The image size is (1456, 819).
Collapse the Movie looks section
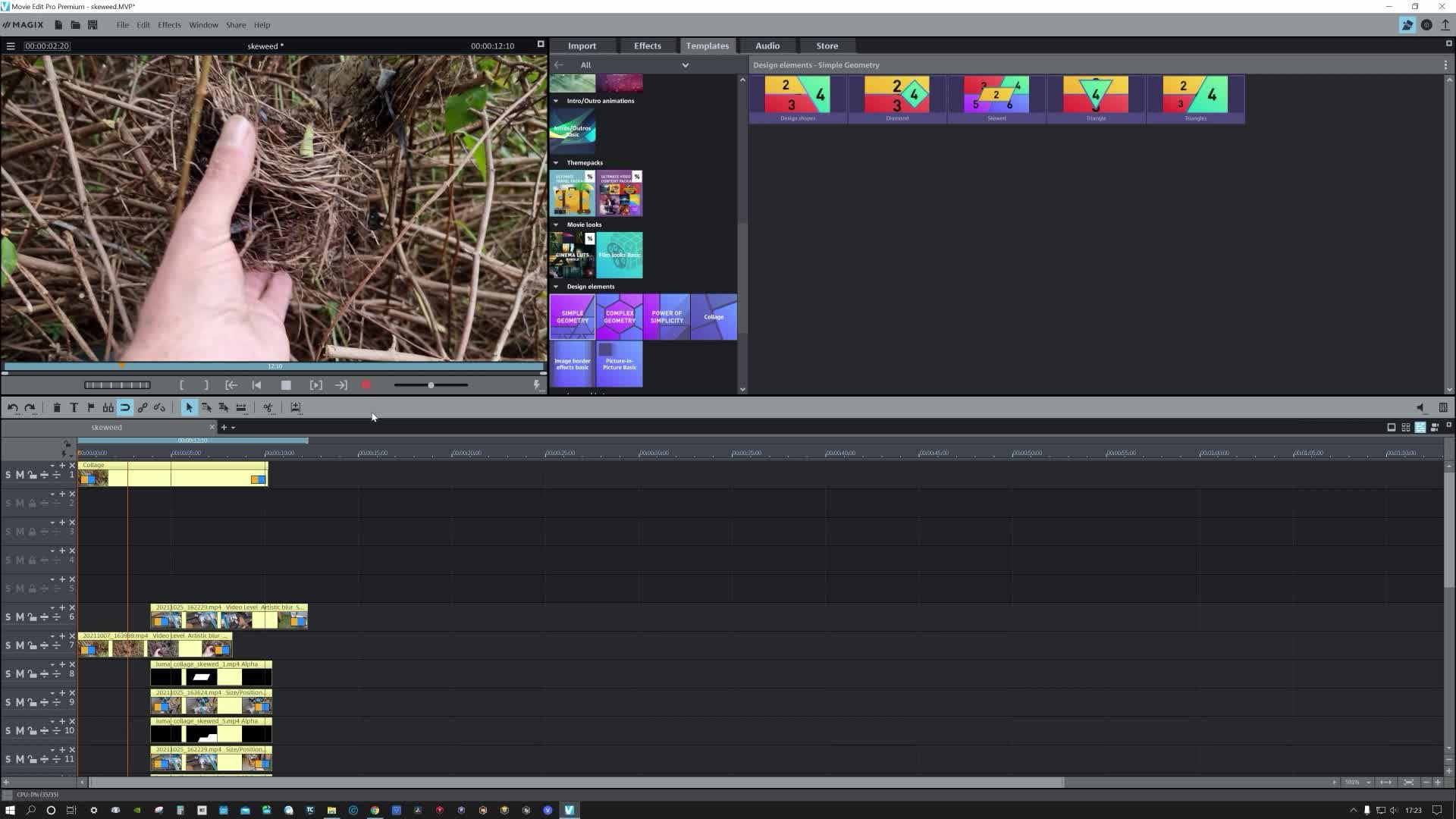[x=556, y=225]
